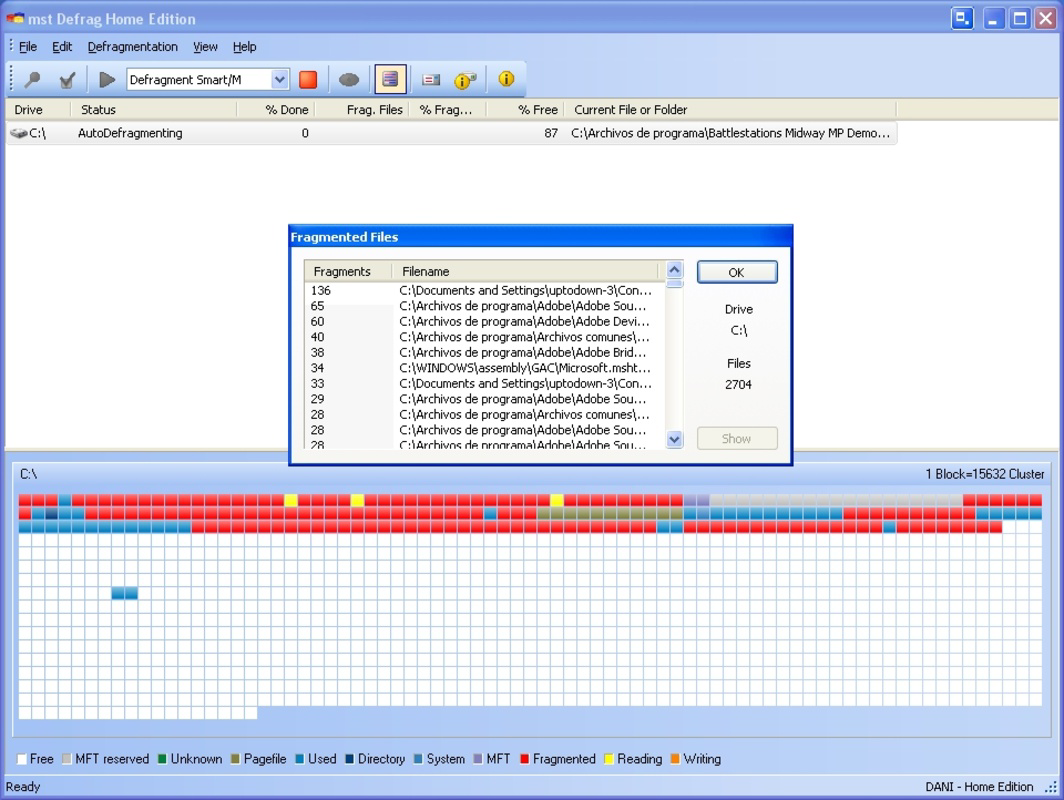Click the red Fragmented legend swatch
The width and height of the screenshot is (1064, 800).
pos(525,759)
